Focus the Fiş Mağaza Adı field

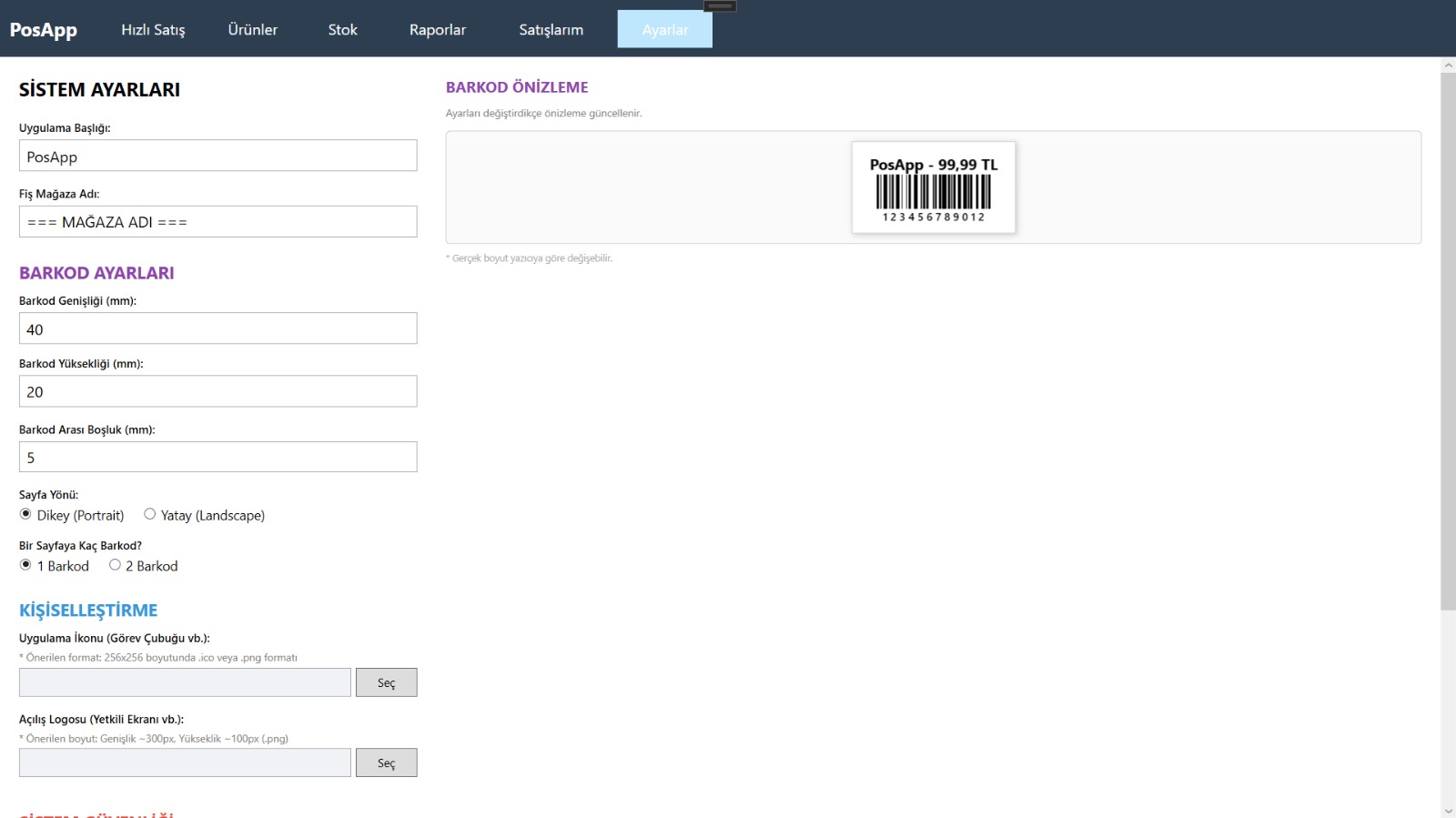pyautogui.click(x=217, y=222)
